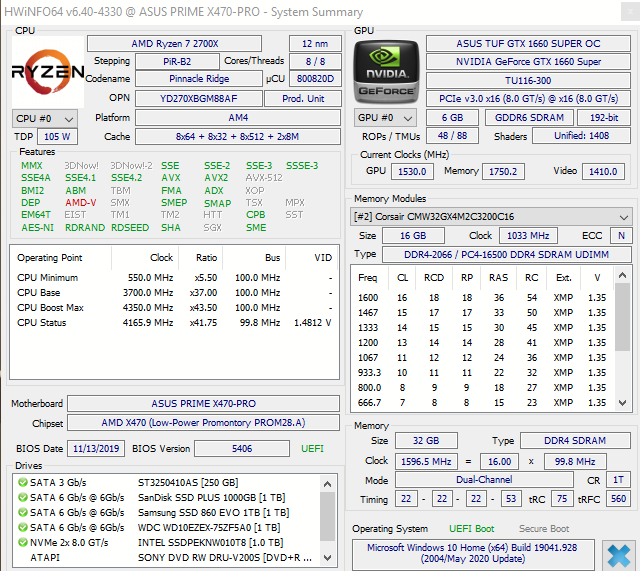Click the NVIDIA GeForce logo image
The width and height of the screenshot is (640, 571).
(386, 72)
